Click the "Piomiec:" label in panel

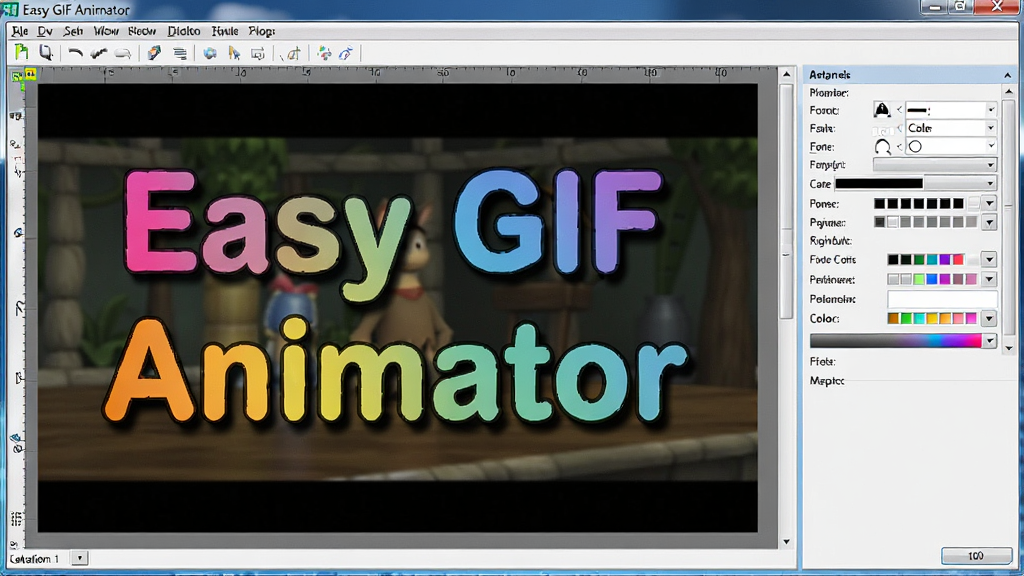pos(829,93)
